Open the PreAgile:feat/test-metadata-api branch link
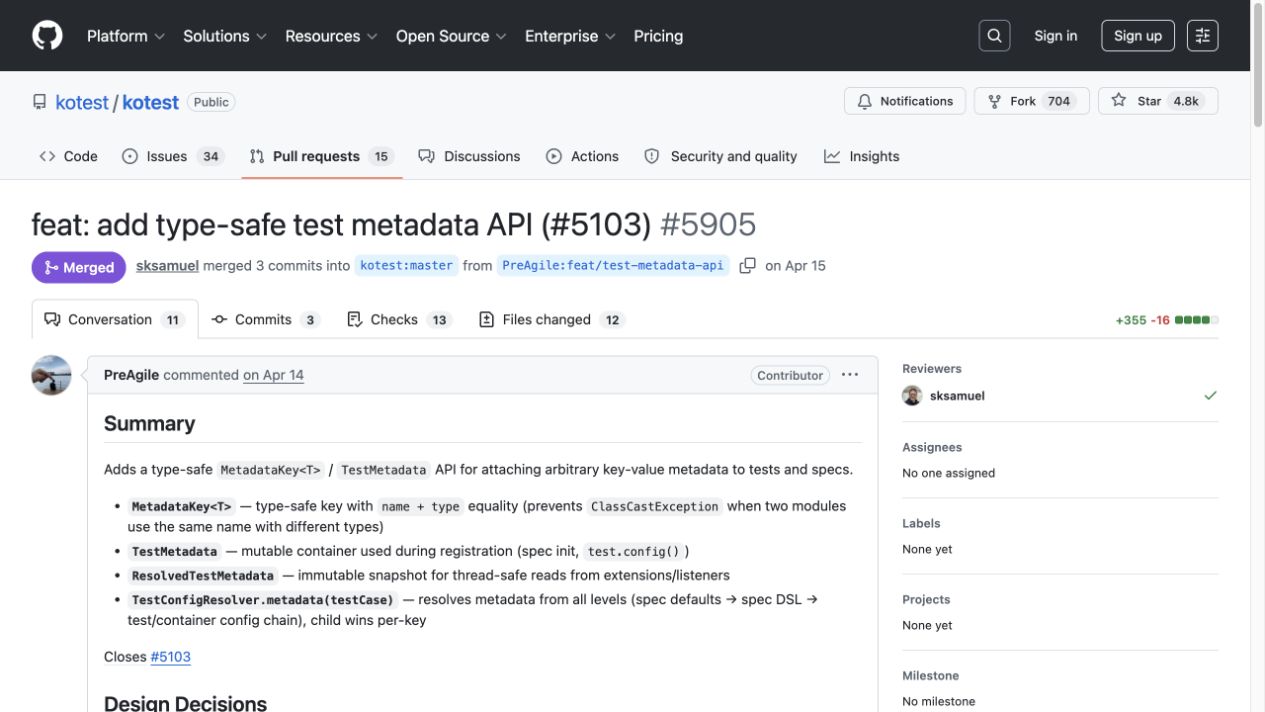This screenshot has width=1265, height=712. tap(613, 266)
